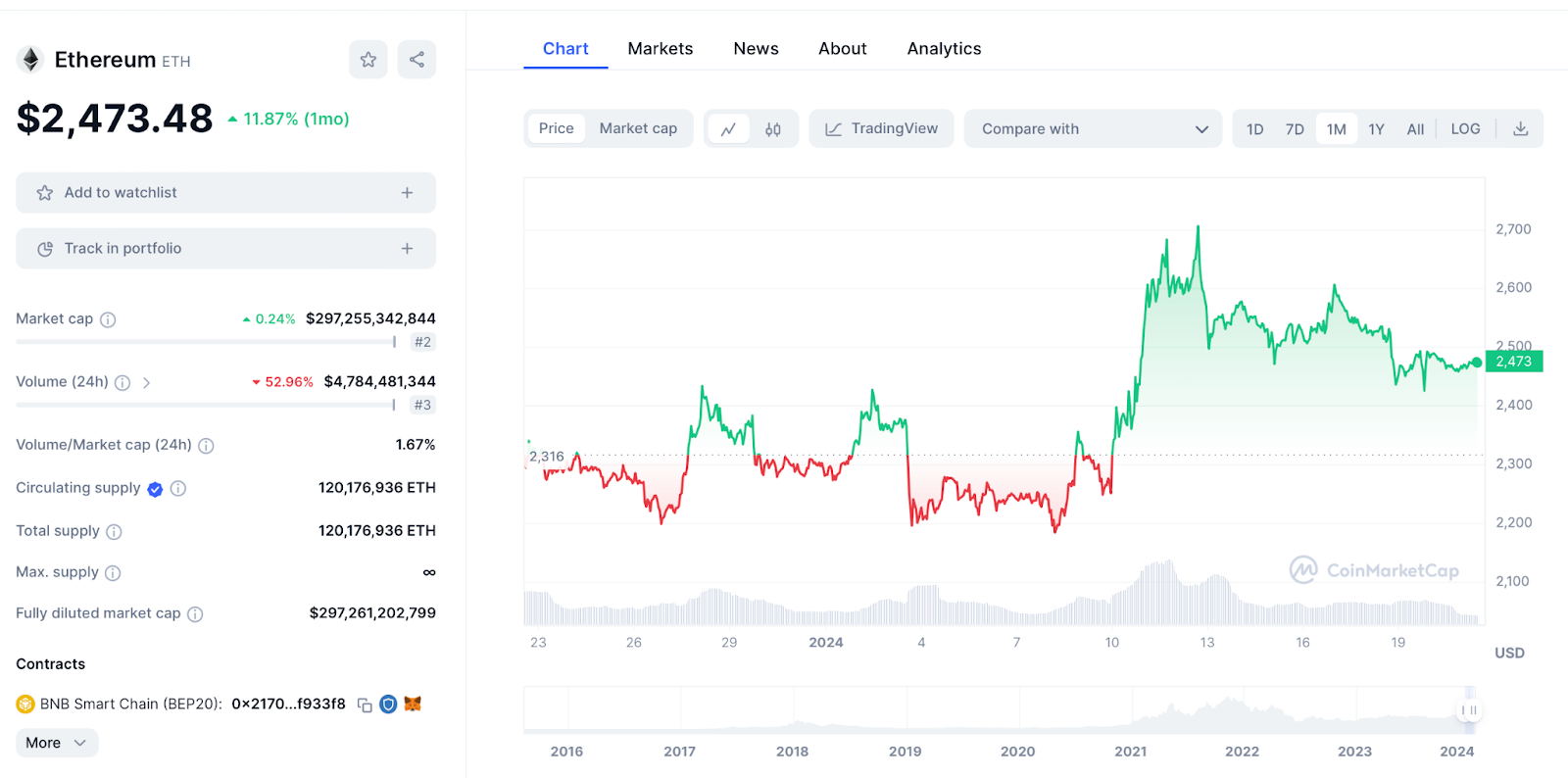Click the volume rank progress bar

pyautogui.click(x=206, y=405)
